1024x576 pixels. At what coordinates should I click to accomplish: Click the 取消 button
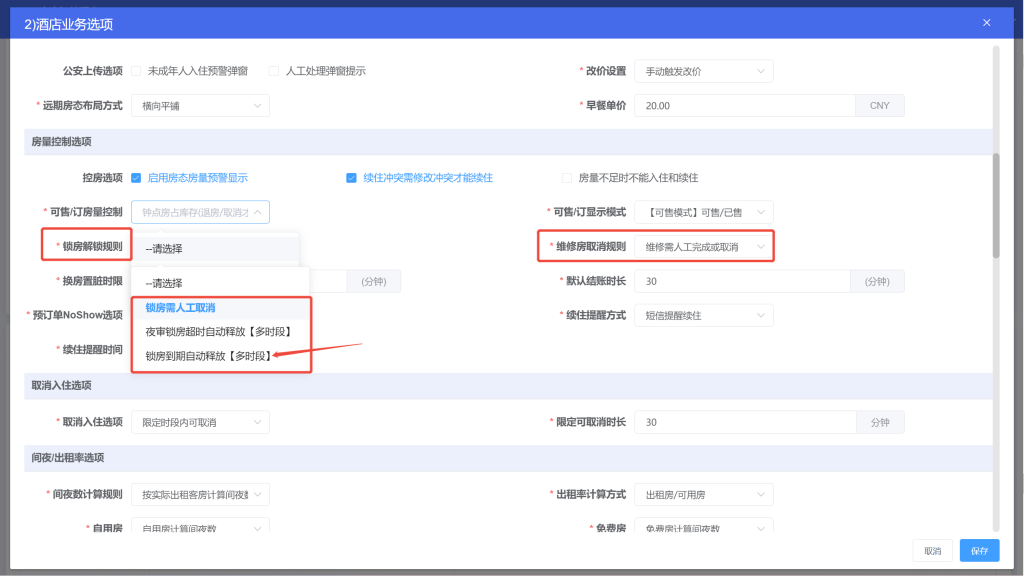930,550
